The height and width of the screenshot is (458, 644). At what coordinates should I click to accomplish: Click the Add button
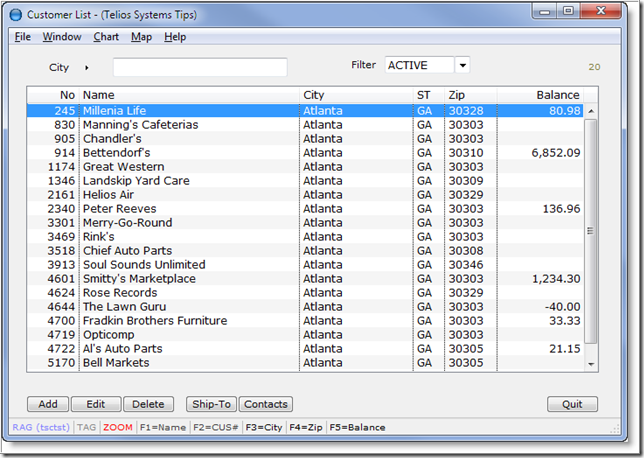(47, 404)
